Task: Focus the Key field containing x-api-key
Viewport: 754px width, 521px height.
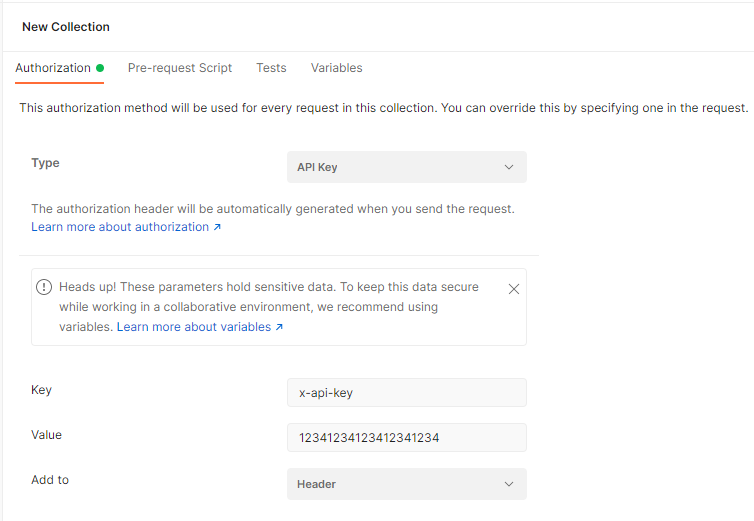Action: coord(406,393)
